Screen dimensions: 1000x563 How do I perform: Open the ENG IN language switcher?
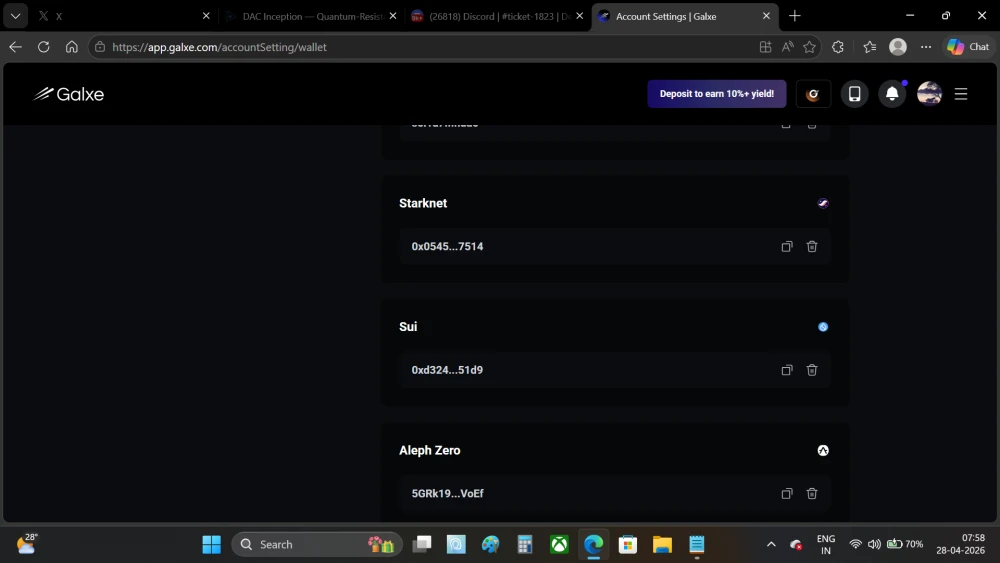click(826, 545)
